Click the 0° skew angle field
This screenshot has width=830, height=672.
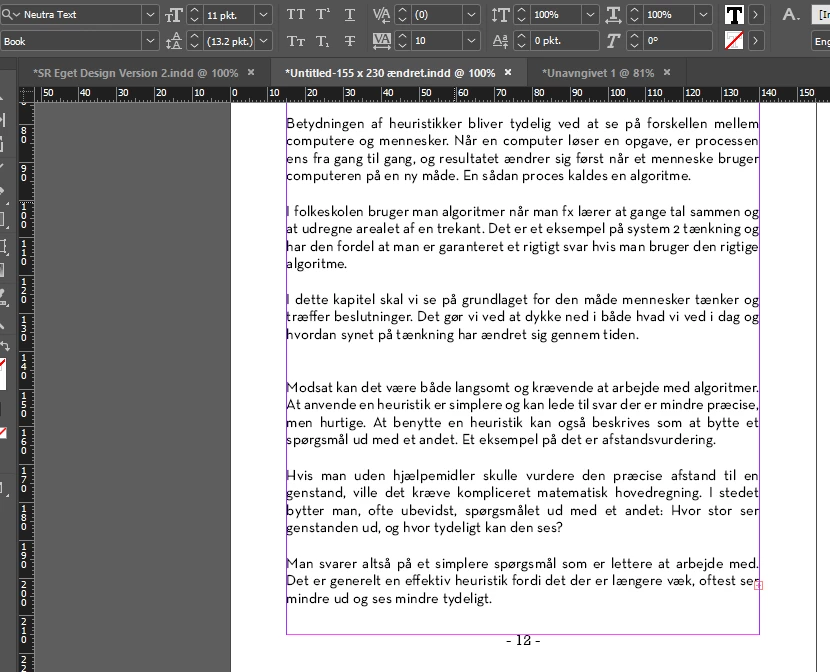(676, 41)
